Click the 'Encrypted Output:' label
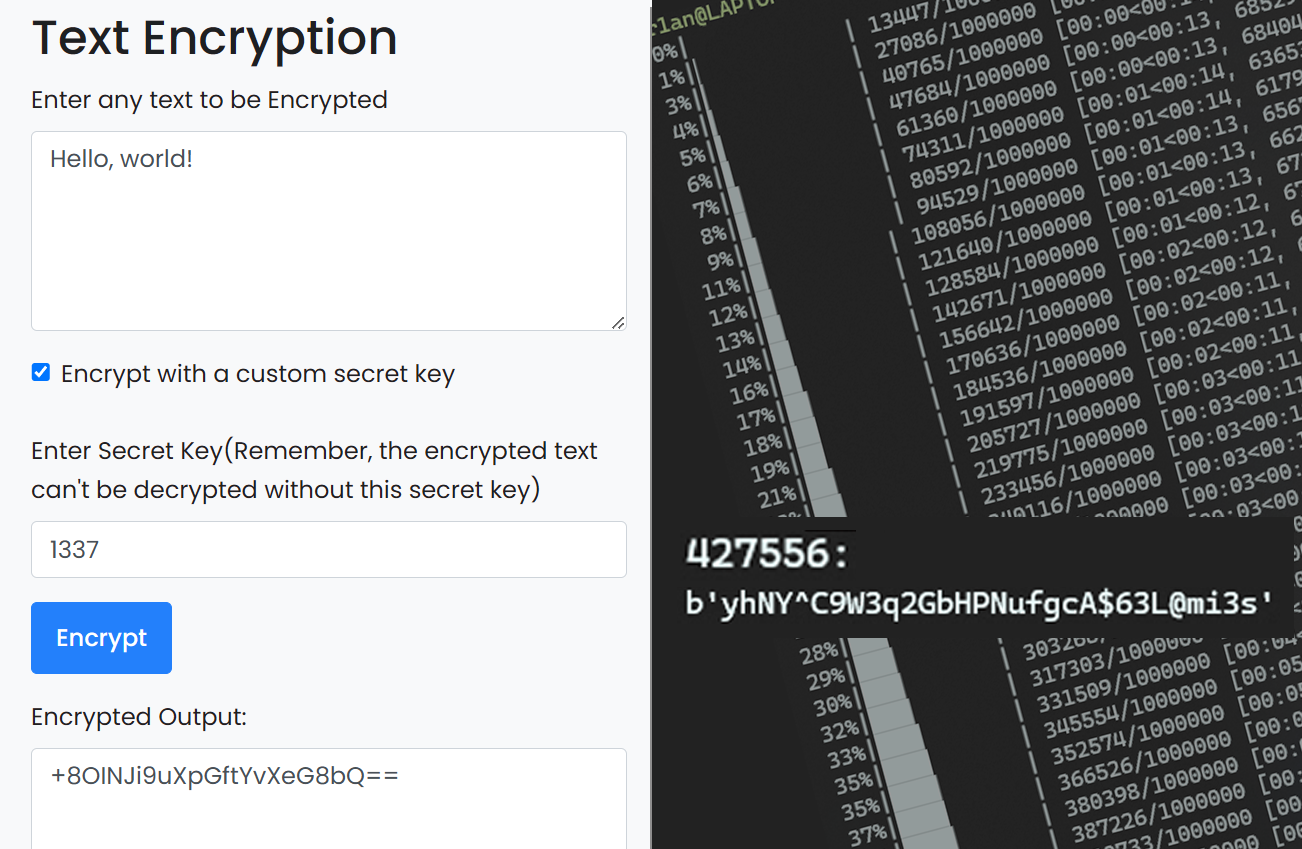1302x849 pixels. (x=139, y=717)
